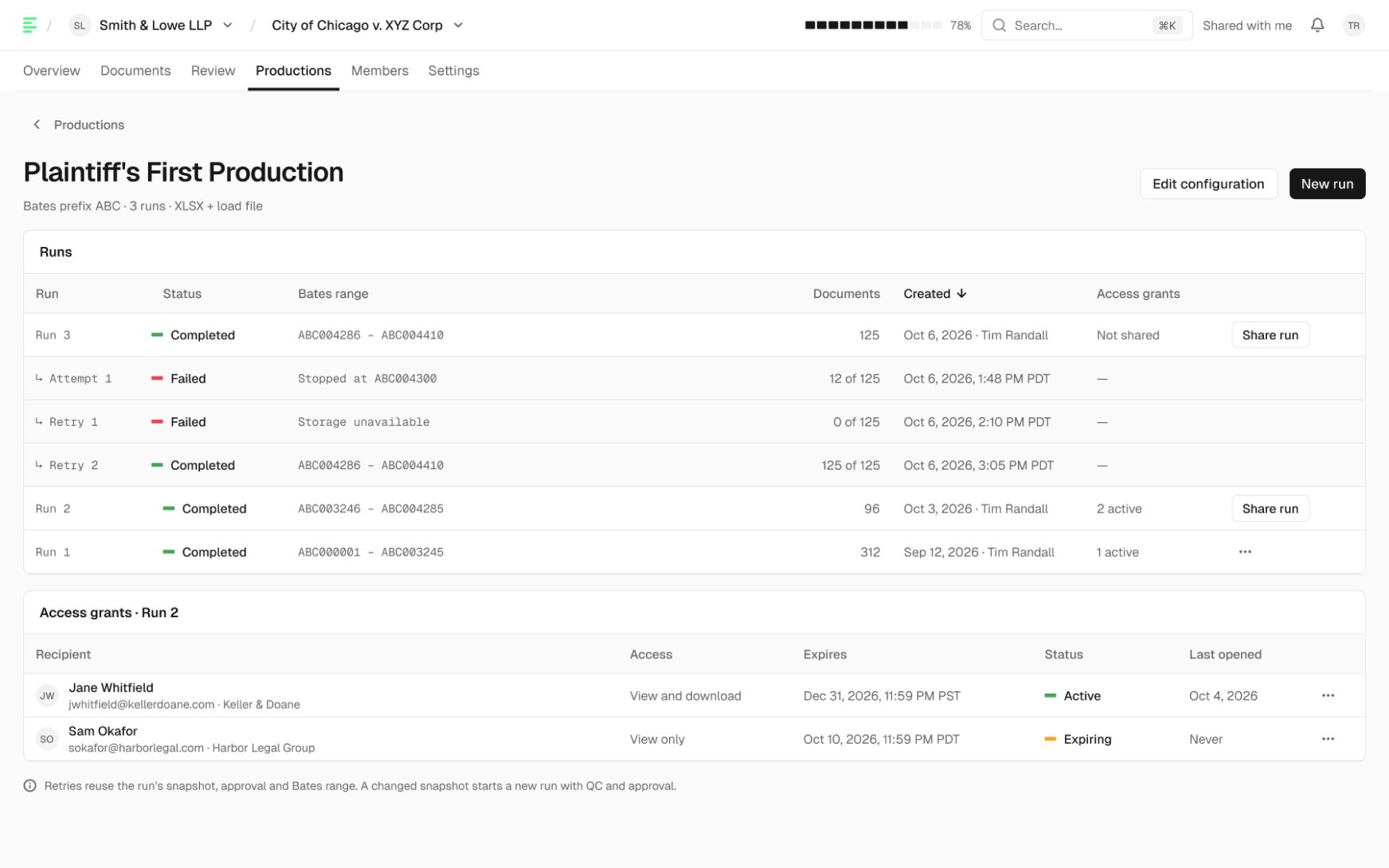Click the search magnifier icon
Screen dimensions: 1389x868
[999, 25]
